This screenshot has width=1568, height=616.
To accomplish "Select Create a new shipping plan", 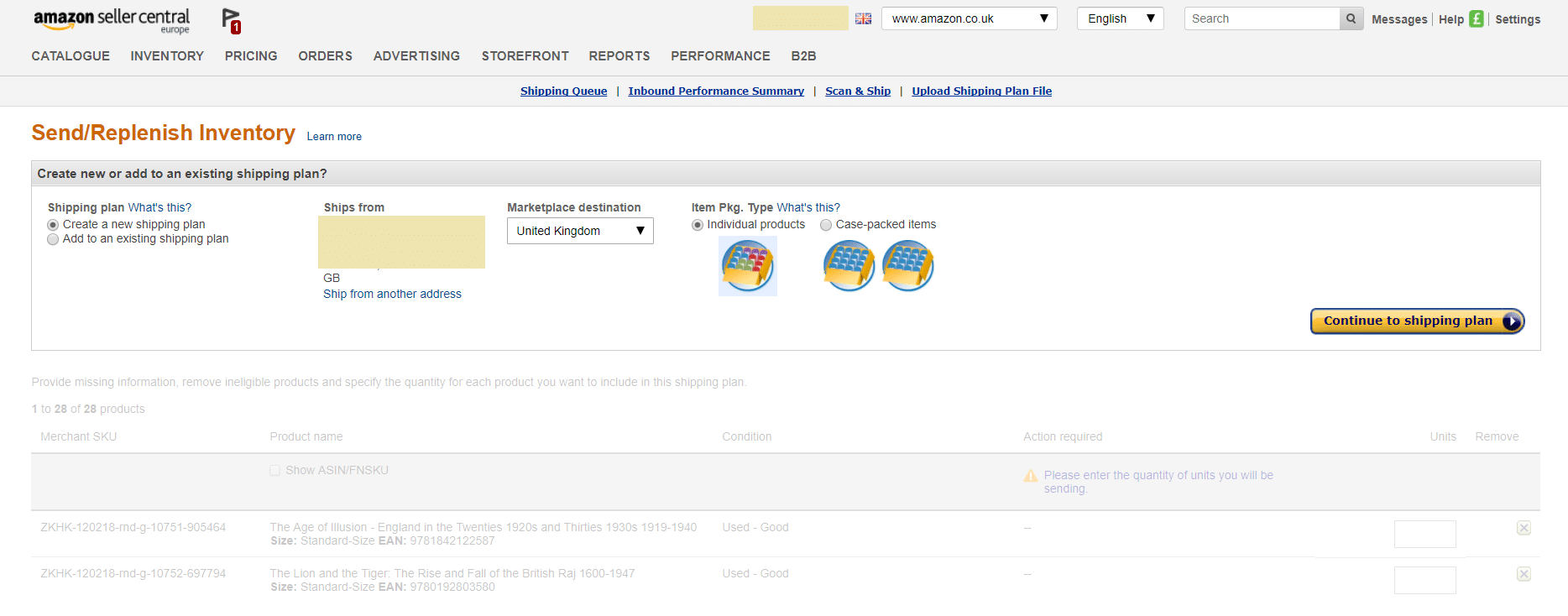I will point(53,225).
